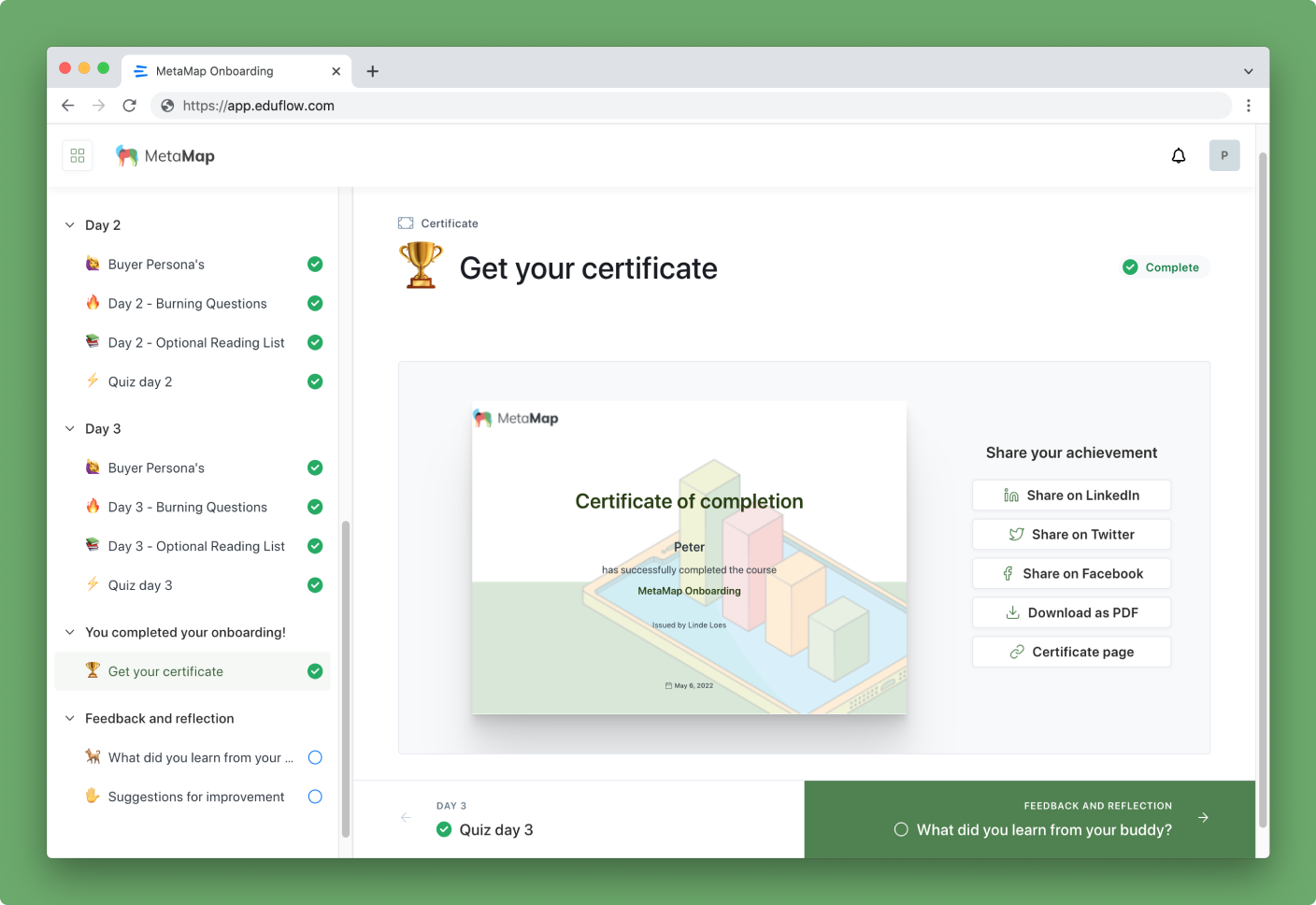Viewport: 1316px width, 905px height.
Task: Click the address bar URL field
Action: click(692, 106)
